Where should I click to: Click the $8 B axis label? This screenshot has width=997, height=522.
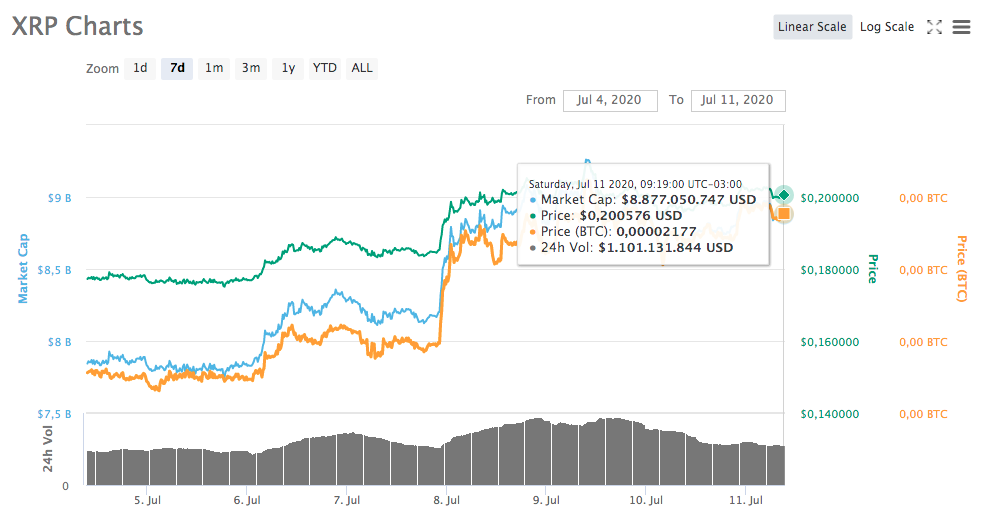(59, 342)
